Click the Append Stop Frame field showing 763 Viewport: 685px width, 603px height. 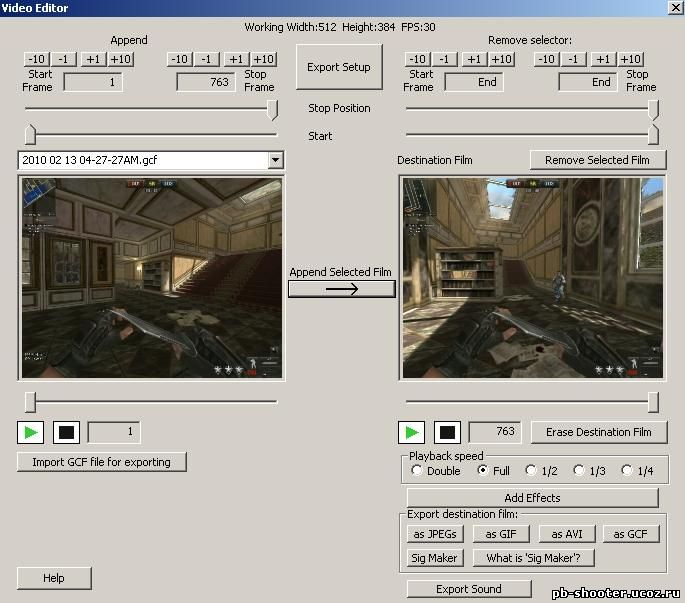tap(206, 82)
